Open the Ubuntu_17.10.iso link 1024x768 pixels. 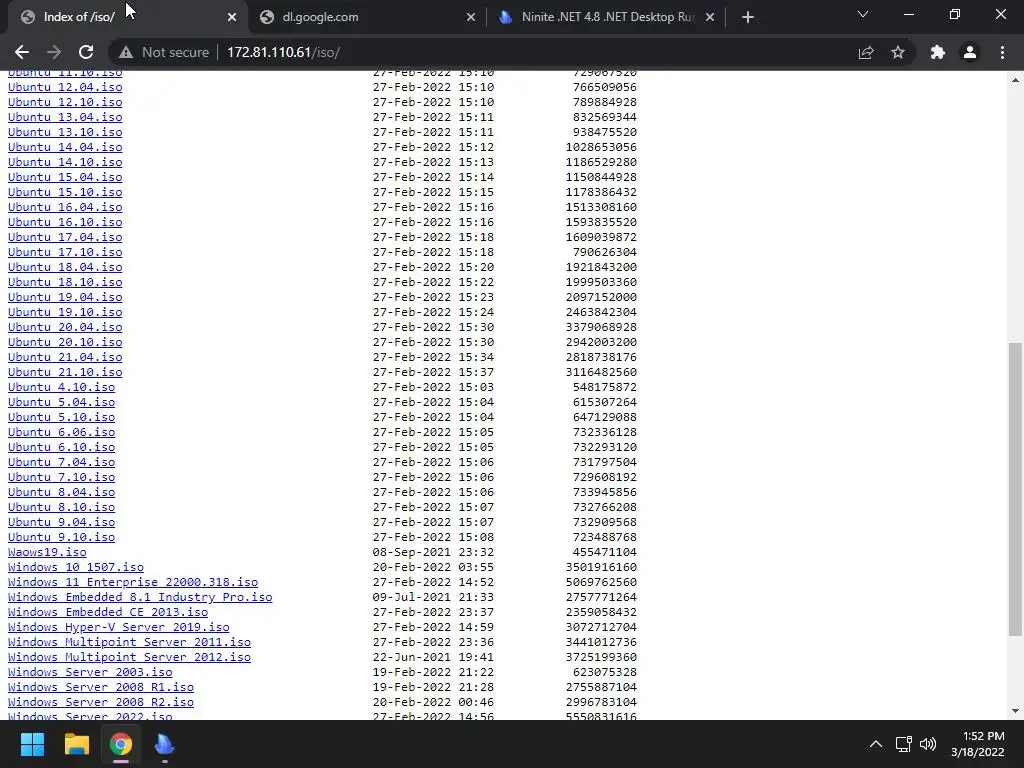[x=65, y=252]
